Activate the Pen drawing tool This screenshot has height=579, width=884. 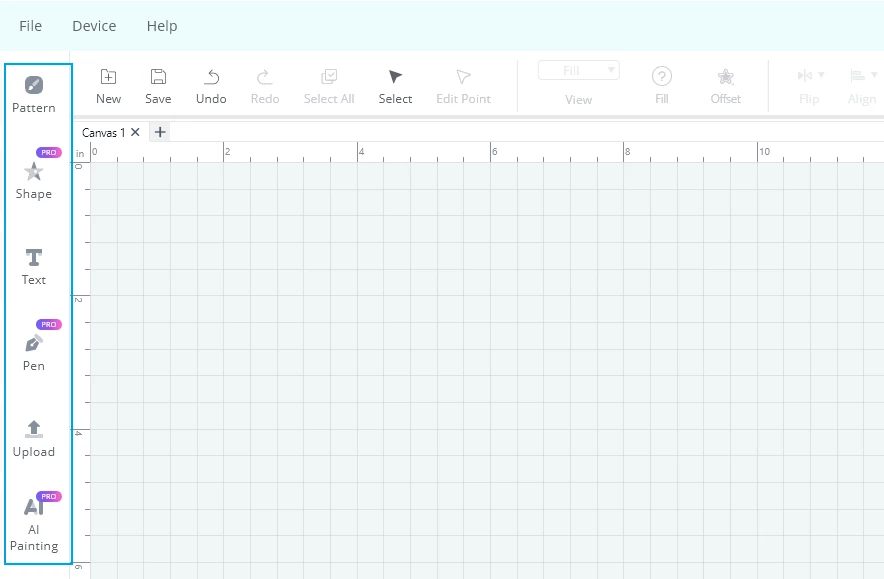pyautogui.click(x=34, y=353)
